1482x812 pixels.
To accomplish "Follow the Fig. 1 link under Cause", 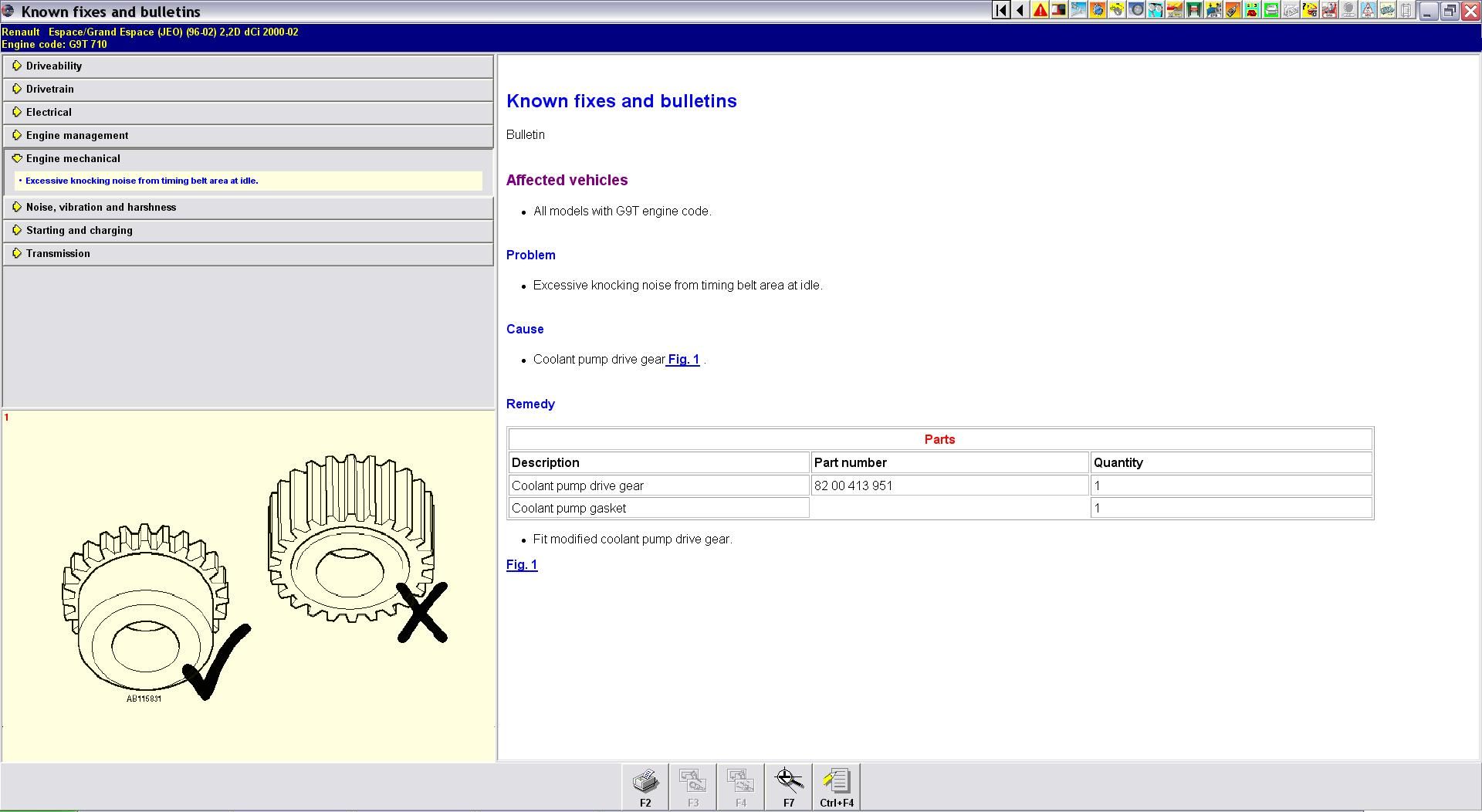I will tap(683, 360).
